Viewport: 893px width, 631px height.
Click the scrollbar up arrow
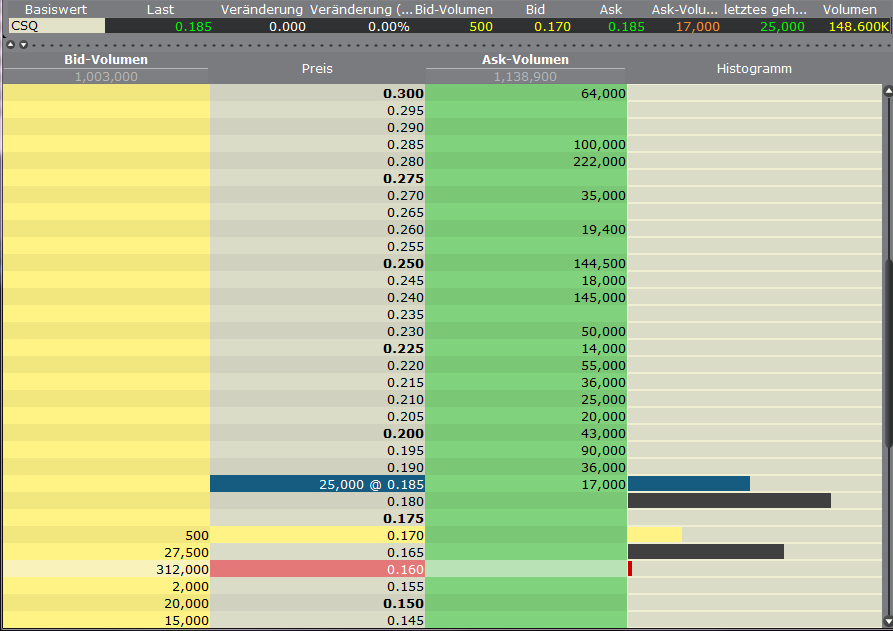click(x=886, y=92)
